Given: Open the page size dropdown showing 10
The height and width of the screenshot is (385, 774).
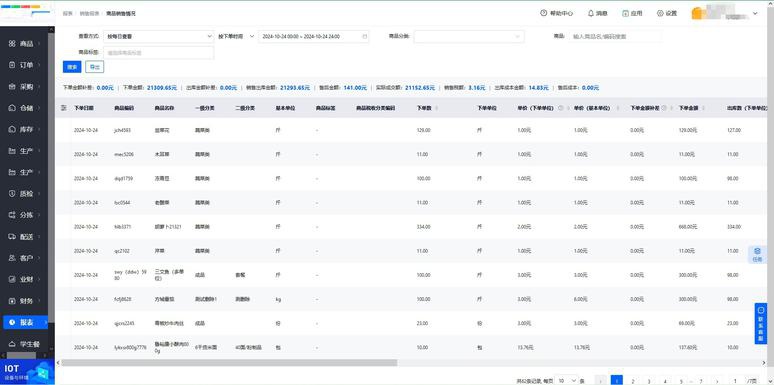Looking at the screenshot, I should [x=566, y=381].
